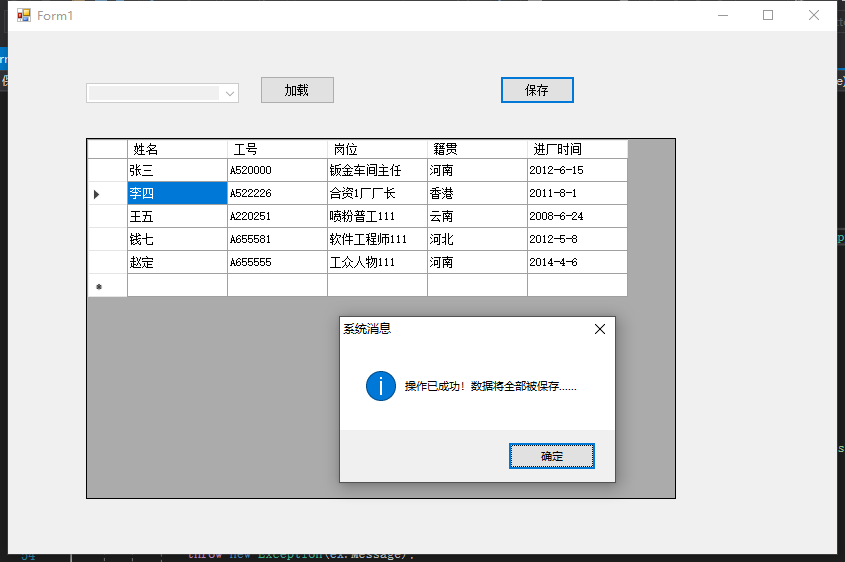This screenshot has width=845, height=562.
Task: Select the highlighted cell 李四
Action: click(177, 193)
